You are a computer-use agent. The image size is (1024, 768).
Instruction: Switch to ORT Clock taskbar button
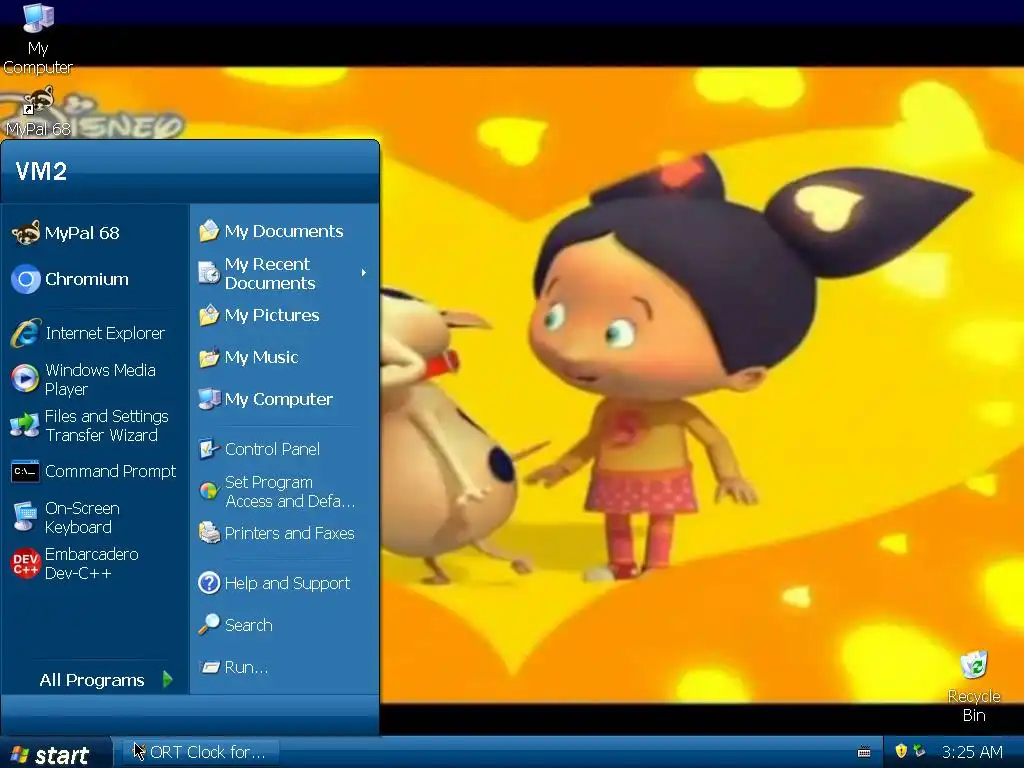[200, 752]
